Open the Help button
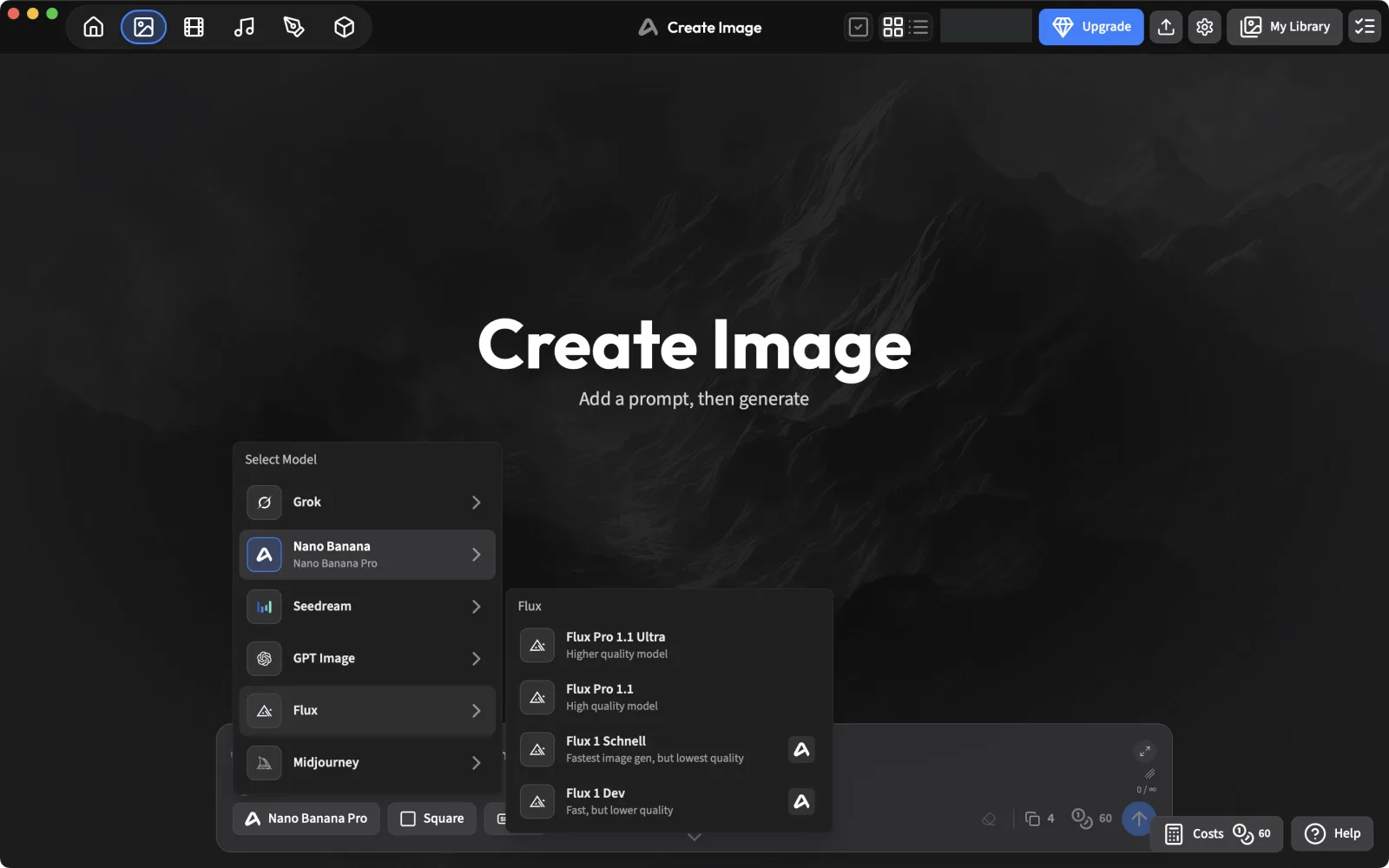 (1333, 833)
